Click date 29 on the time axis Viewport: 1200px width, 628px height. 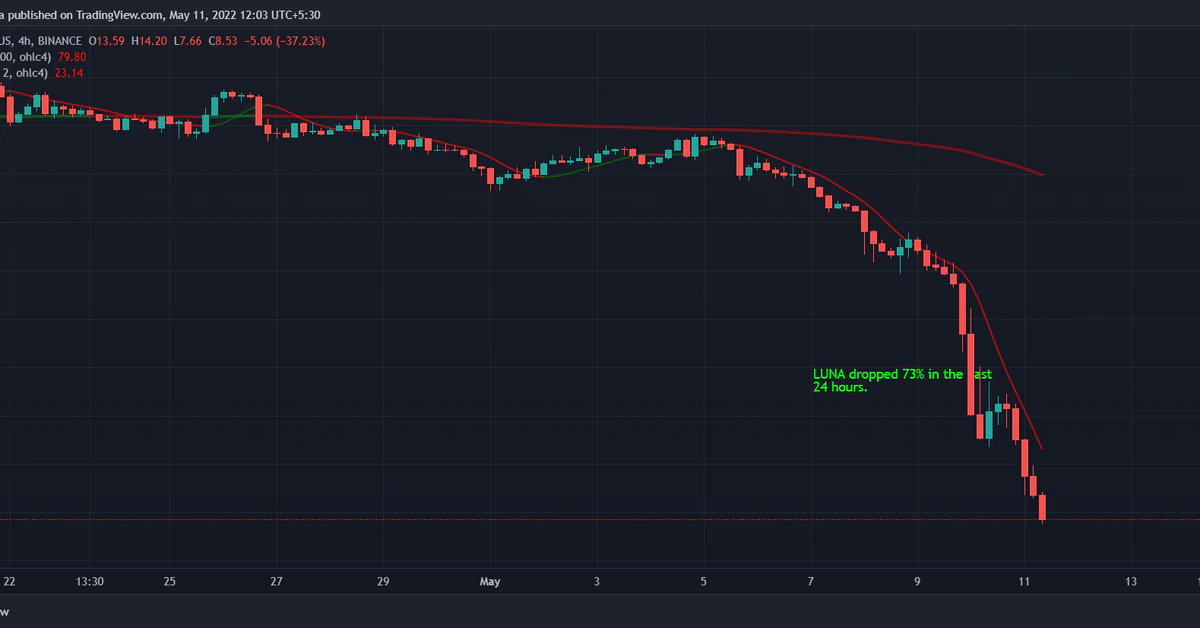click(x=383, y=581)
